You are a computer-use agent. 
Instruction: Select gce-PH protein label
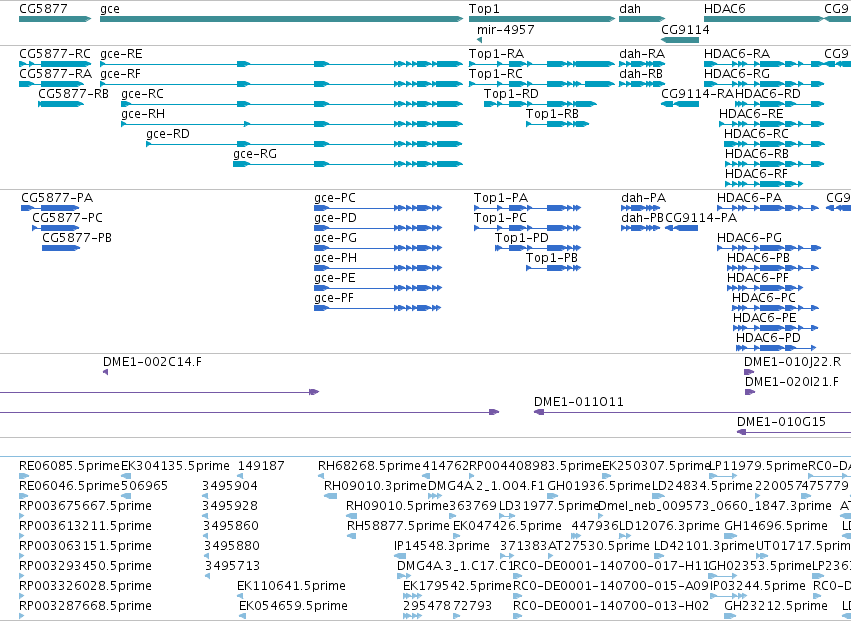pos(336,258)
